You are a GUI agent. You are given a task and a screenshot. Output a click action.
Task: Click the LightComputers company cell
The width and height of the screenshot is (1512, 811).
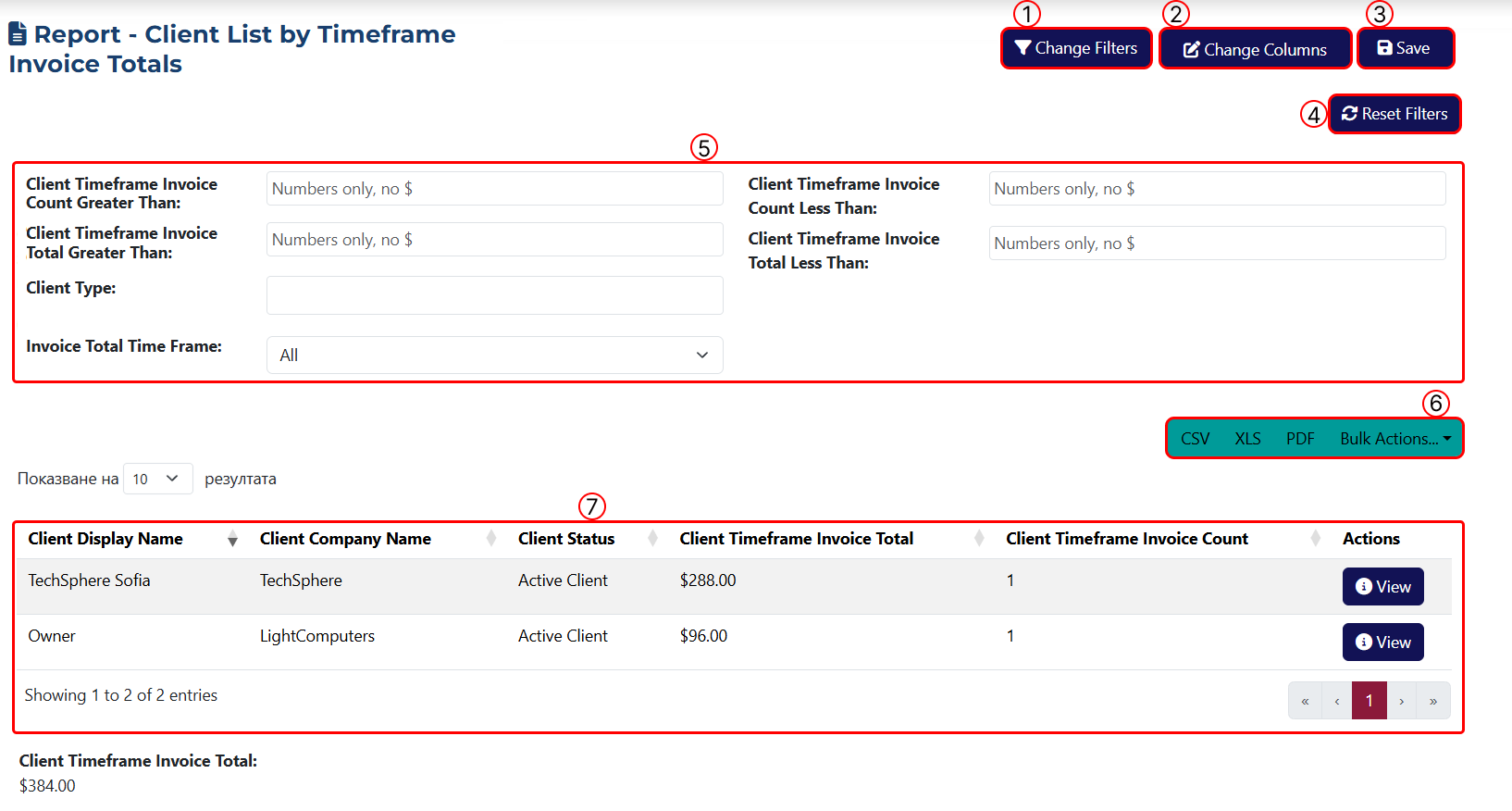[317, 636]
